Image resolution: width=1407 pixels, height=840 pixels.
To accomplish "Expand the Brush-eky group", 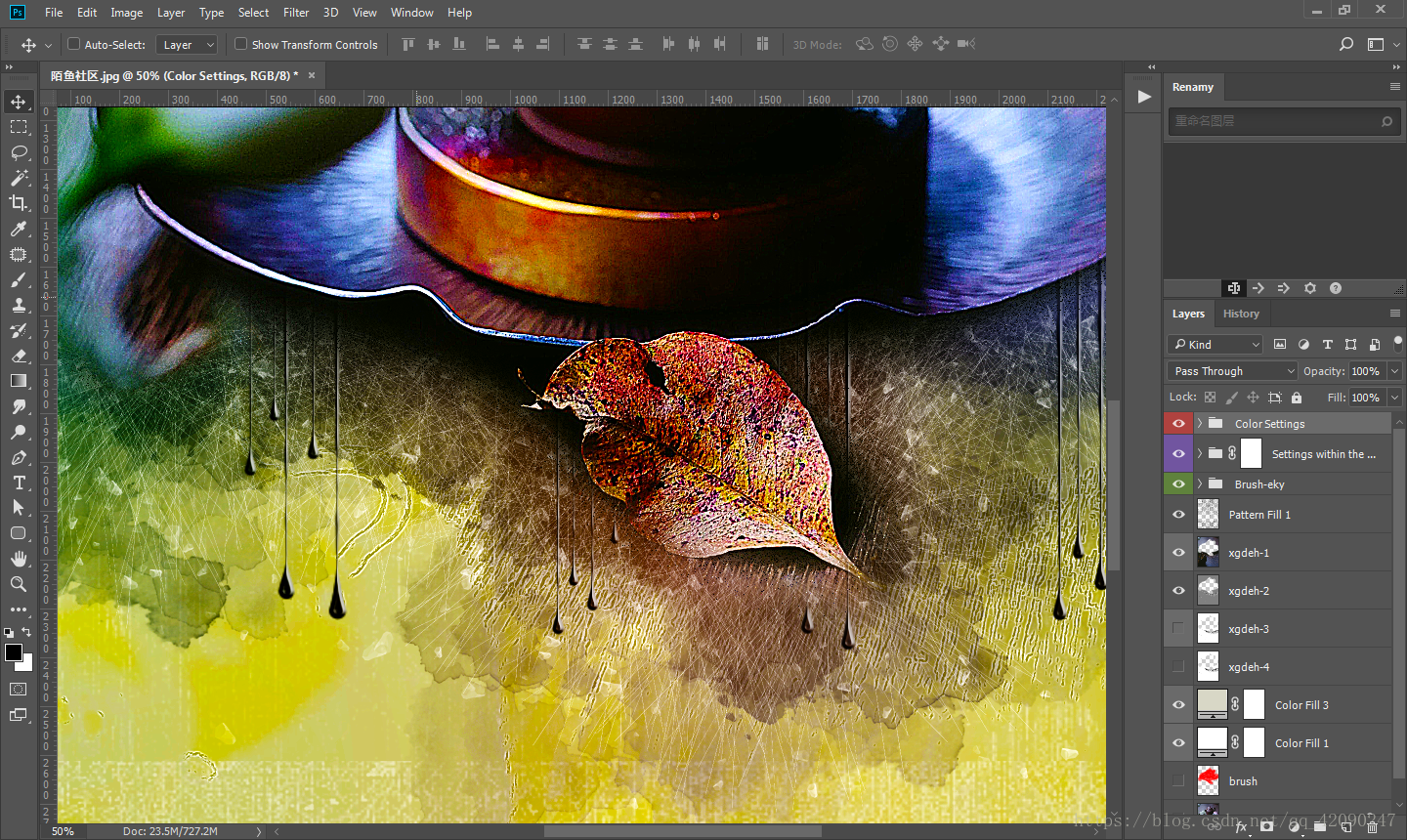I will click(x=1200, y=483).
